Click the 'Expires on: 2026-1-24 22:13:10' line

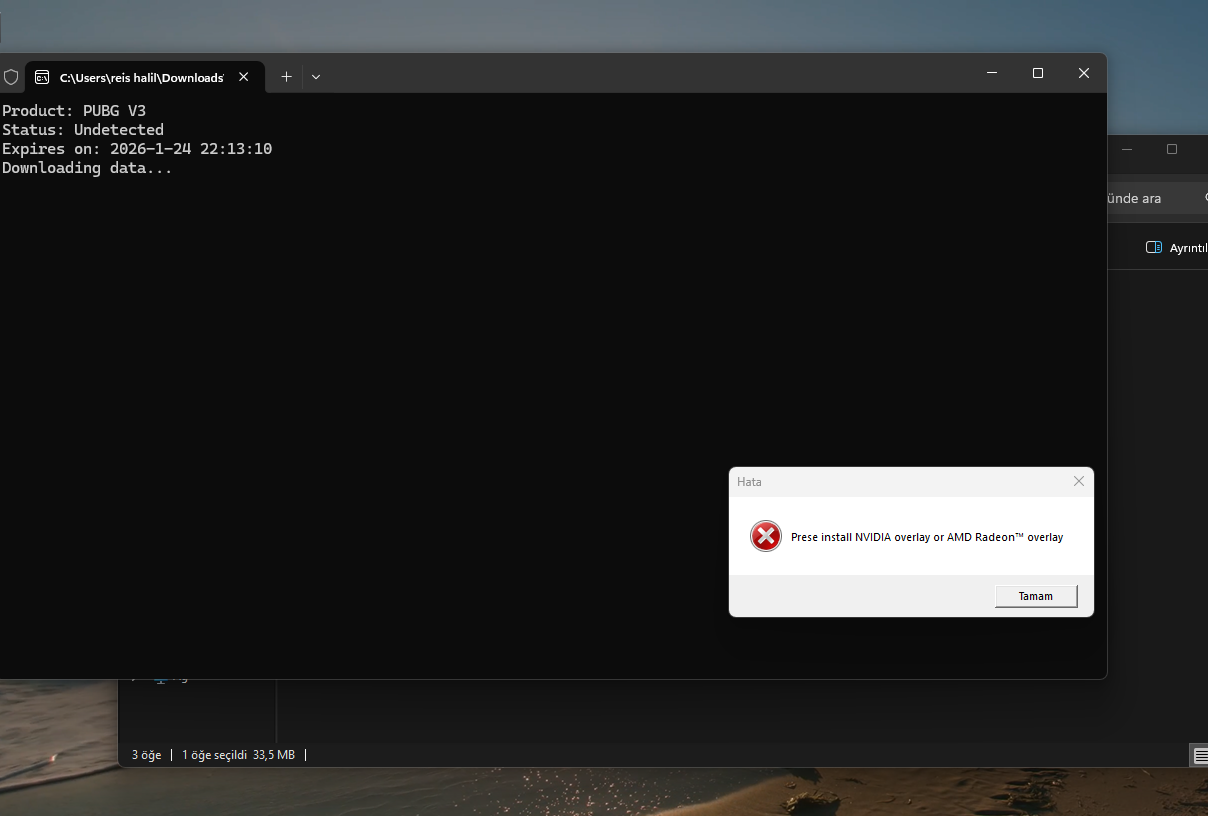137,149
